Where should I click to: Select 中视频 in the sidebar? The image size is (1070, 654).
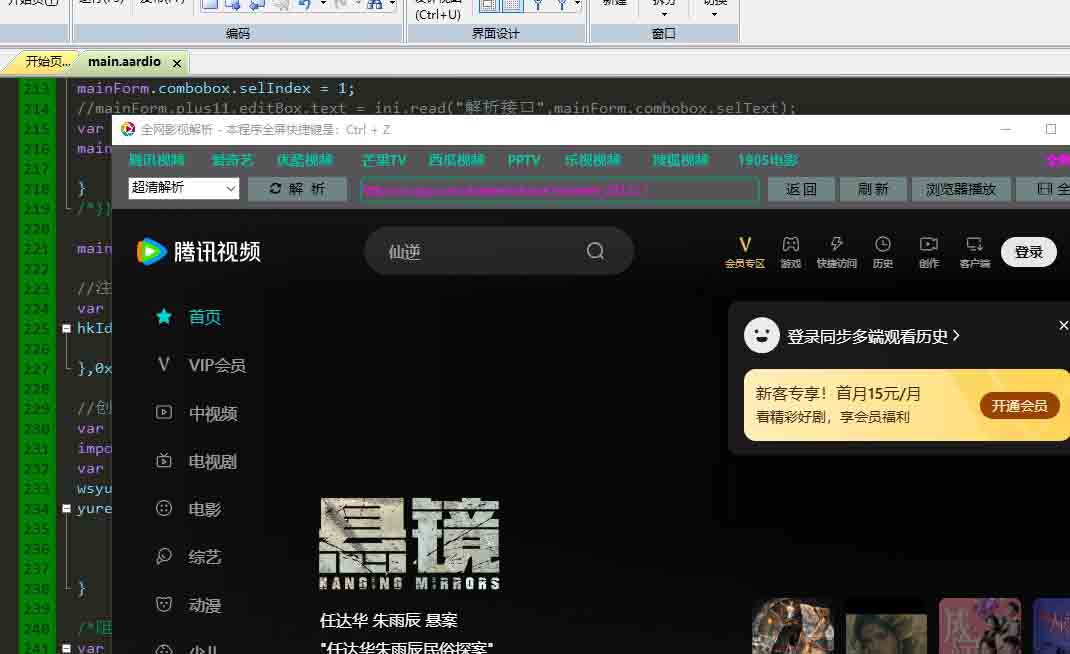point(213,414)
